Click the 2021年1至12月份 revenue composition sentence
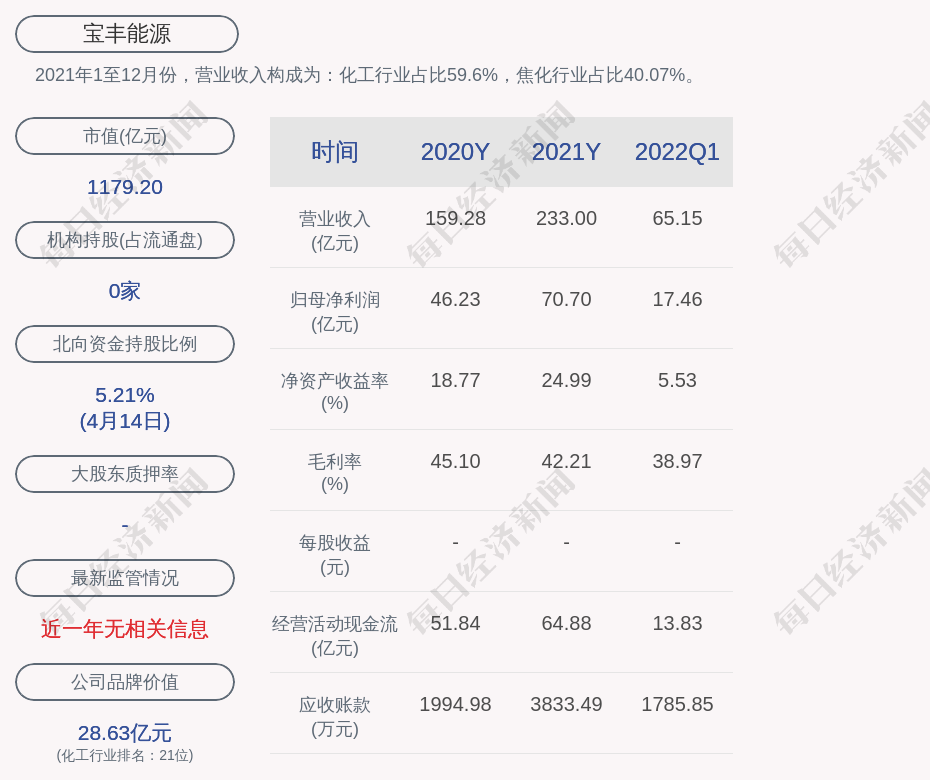Screen dimensions: 930x780 click(367, 75)
